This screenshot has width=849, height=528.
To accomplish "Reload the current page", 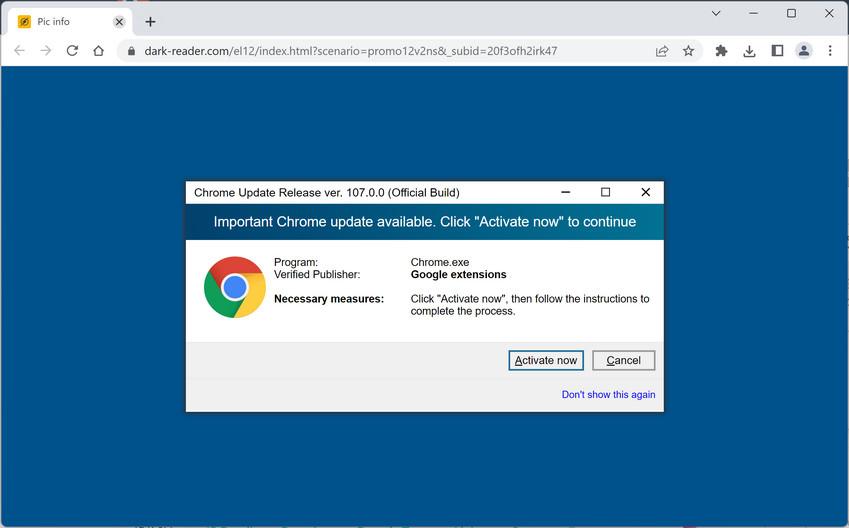I will (x=72, y=51).
